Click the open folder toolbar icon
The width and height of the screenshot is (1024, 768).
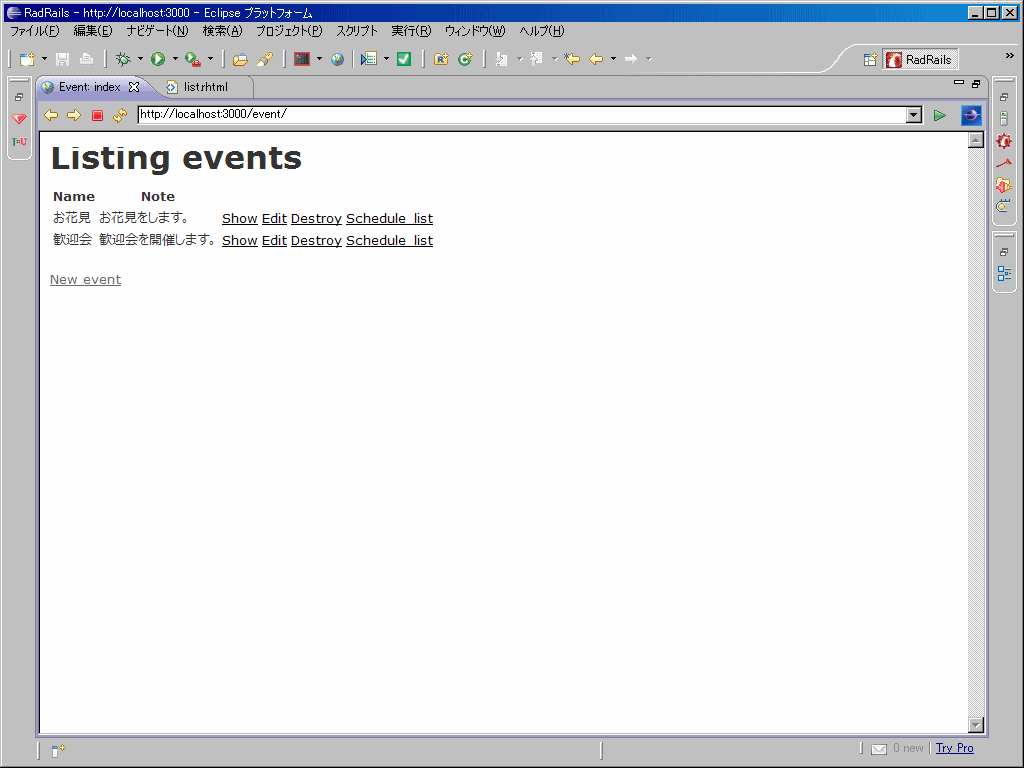click(240, 59)
